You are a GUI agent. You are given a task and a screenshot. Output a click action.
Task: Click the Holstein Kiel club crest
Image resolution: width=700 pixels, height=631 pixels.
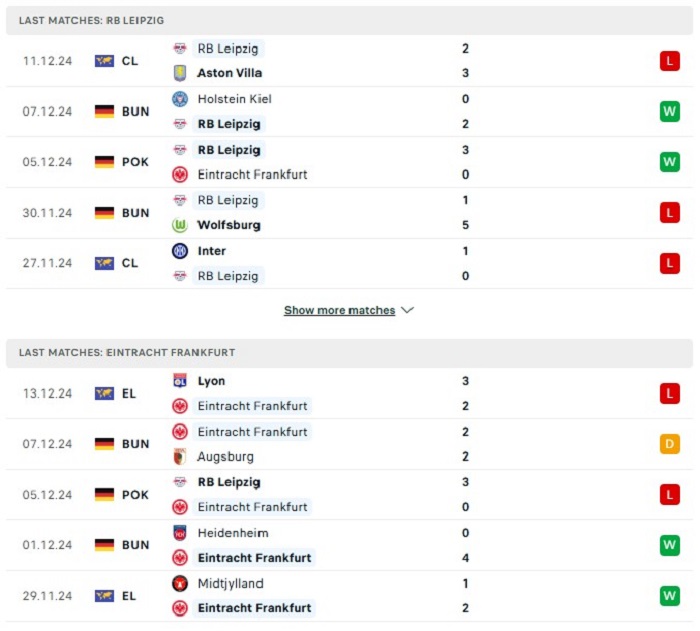click(180, 99)
